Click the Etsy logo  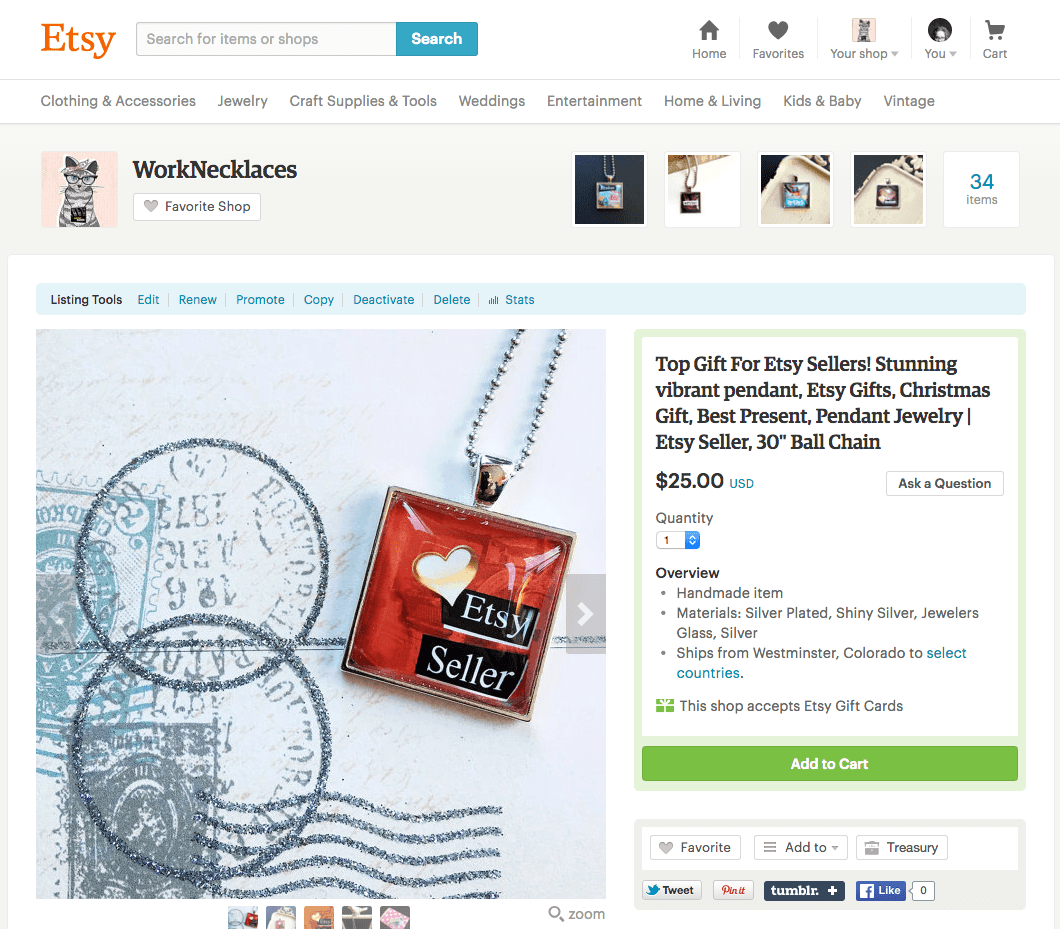click(x=78, y=39)
